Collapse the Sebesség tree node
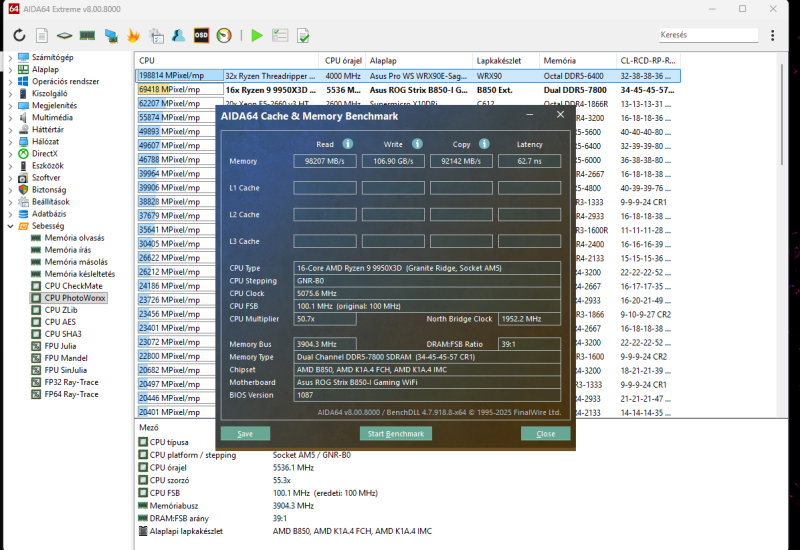The width and height of the screenshot is (800, 550). [x=10, y=226]
